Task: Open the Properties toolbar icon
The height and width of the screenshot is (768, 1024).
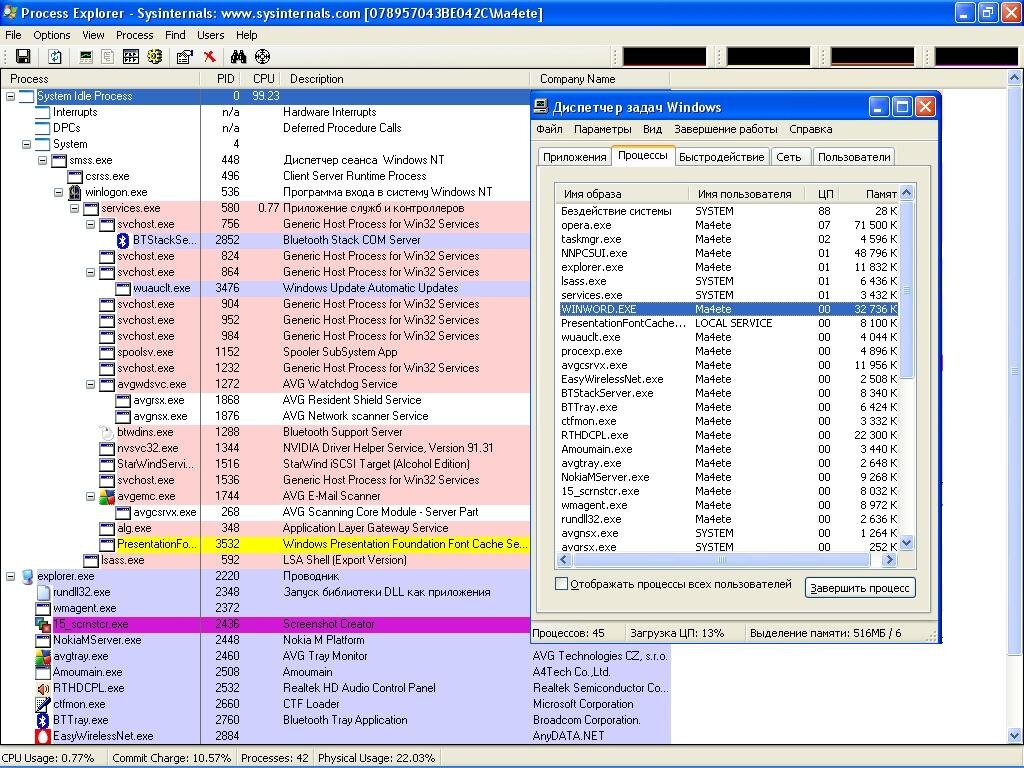Action: pyautogui.click(x=185, y=57)
